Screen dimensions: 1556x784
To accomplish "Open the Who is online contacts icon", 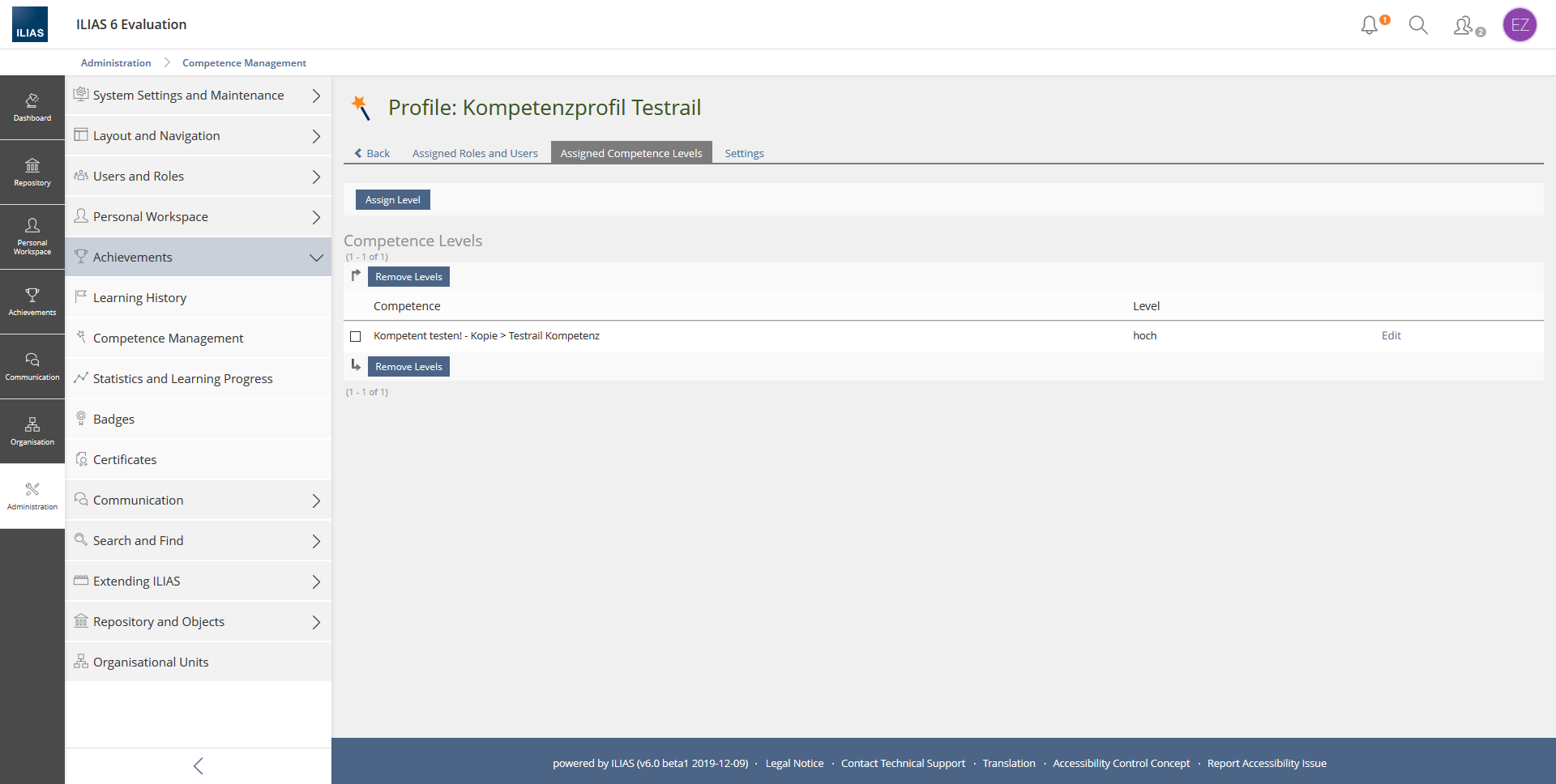I will click(1464, 26).
